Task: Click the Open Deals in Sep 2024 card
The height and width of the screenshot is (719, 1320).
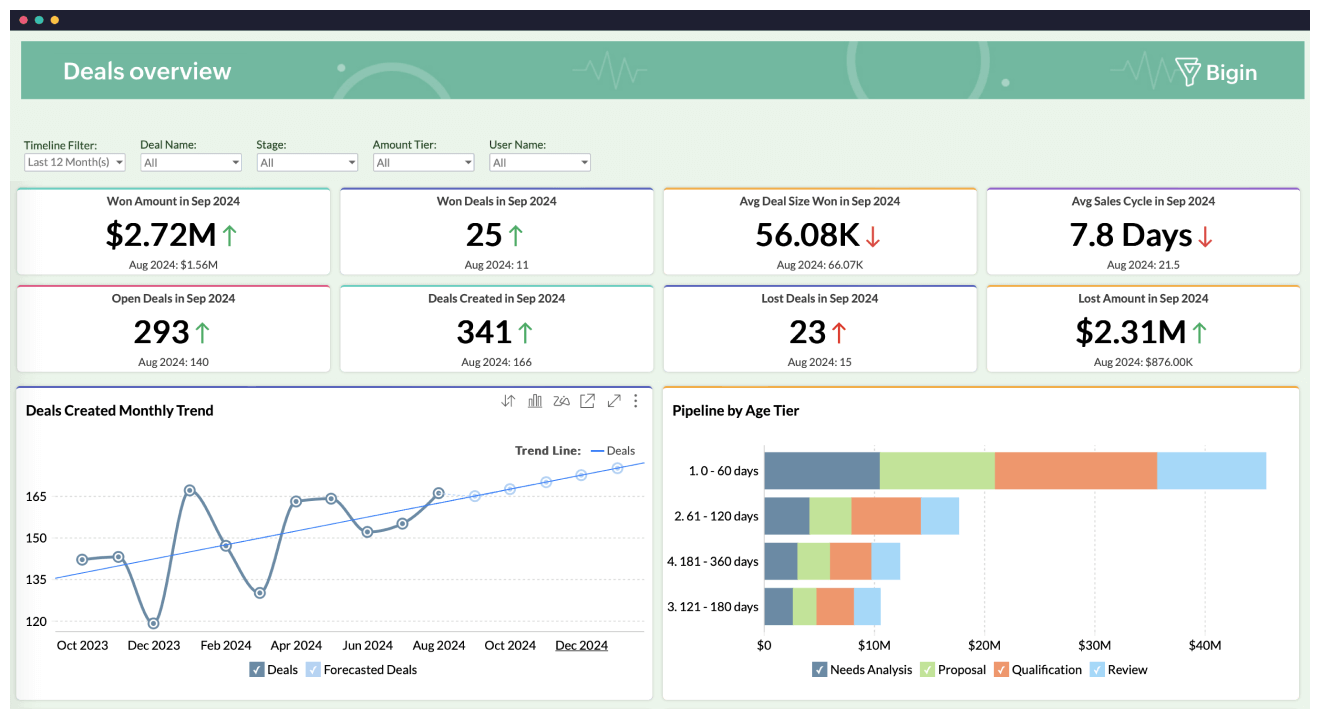Action: pyautogui.click(x=173, y=329)
